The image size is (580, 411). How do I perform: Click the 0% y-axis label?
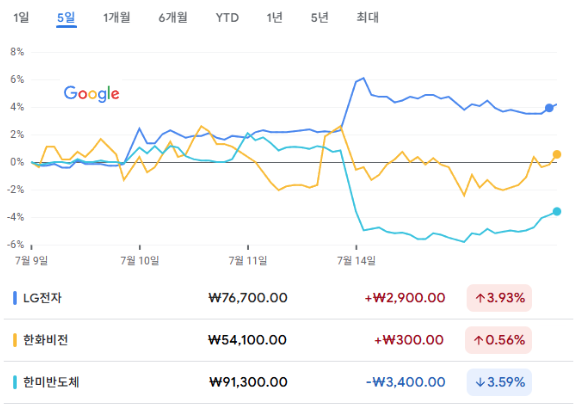tap(17, 162)
